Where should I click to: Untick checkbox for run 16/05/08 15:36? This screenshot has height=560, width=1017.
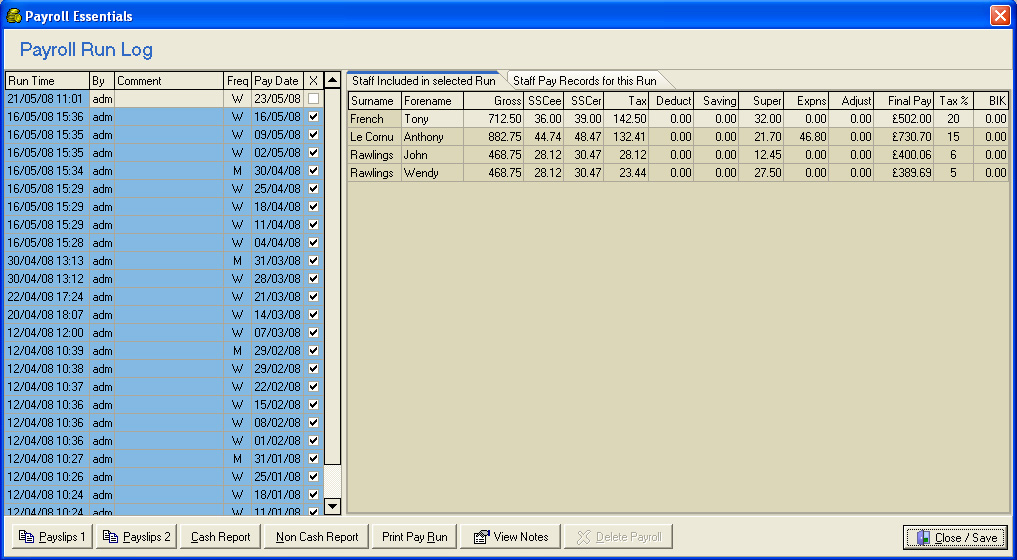314,117
